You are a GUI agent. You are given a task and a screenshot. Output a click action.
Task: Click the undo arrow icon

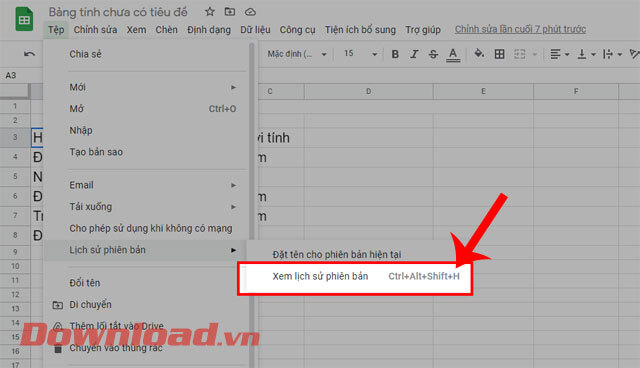click(x=29, y=54)
